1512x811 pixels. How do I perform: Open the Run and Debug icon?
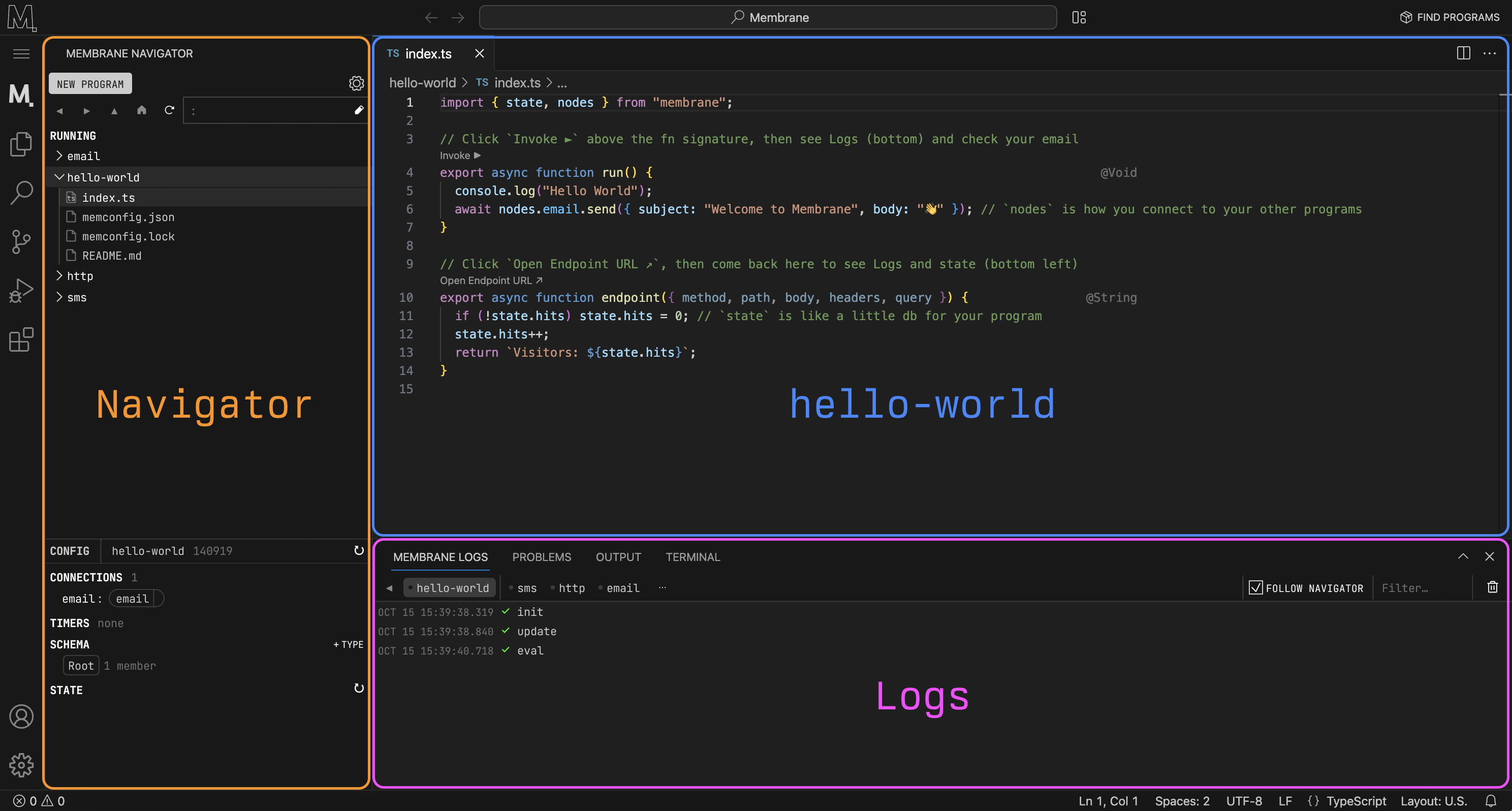tap(21, 291)
